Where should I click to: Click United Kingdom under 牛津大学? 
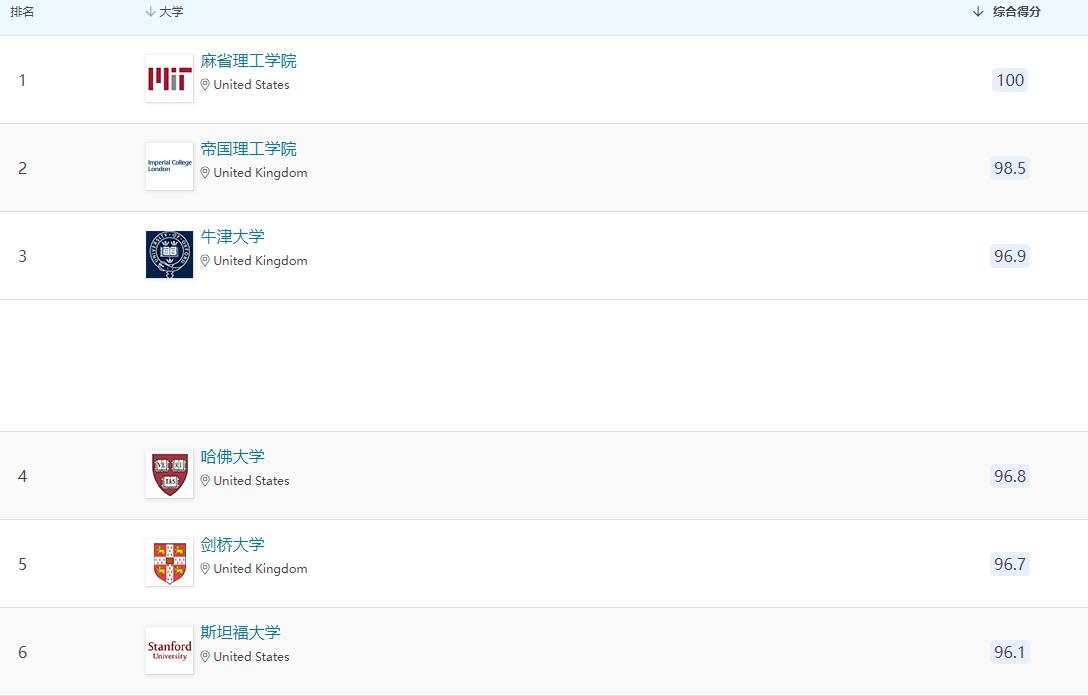[x=260, y=261]
